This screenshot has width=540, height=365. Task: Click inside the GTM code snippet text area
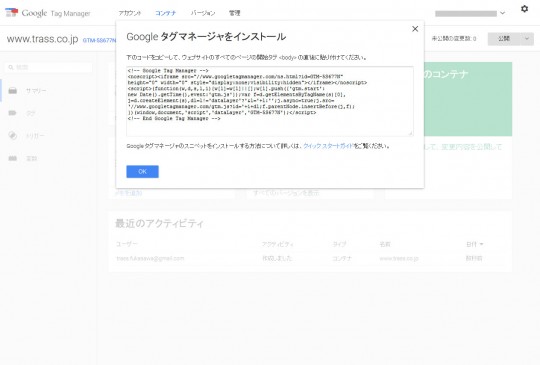(x=270, y=101)
